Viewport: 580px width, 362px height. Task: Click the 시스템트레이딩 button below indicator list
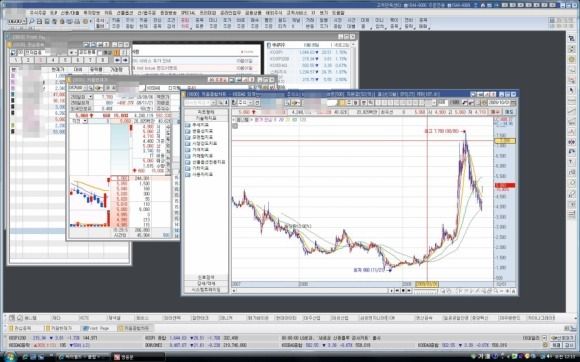tap(206, 290)
